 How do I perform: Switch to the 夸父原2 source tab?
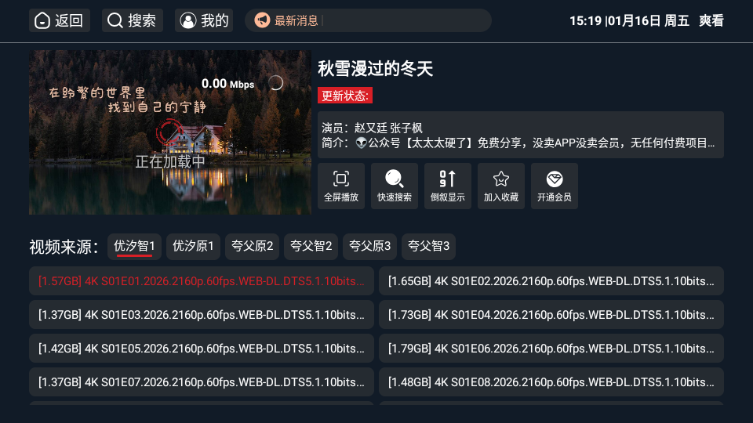[252, 247]
